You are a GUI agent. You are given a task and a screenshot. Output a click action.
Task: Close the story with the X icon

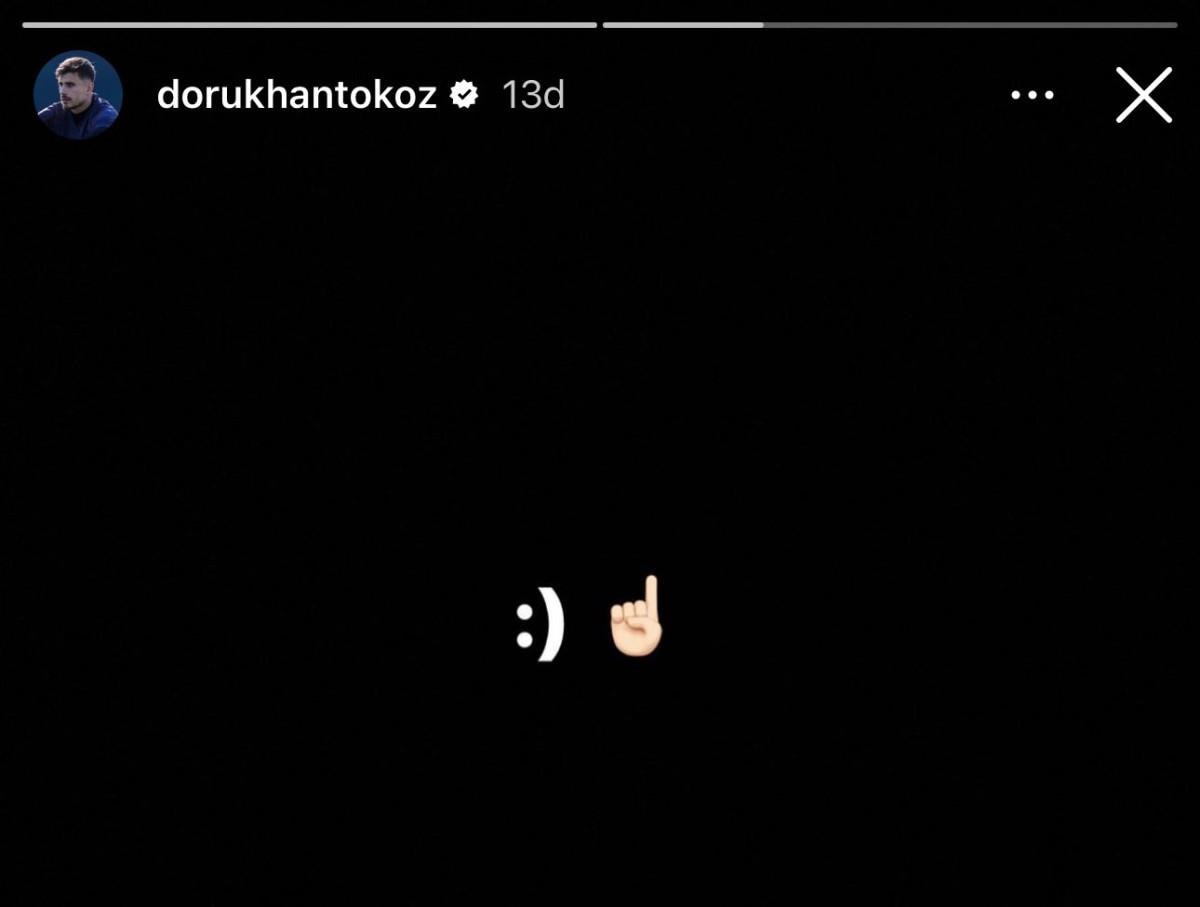point(1143,95)
